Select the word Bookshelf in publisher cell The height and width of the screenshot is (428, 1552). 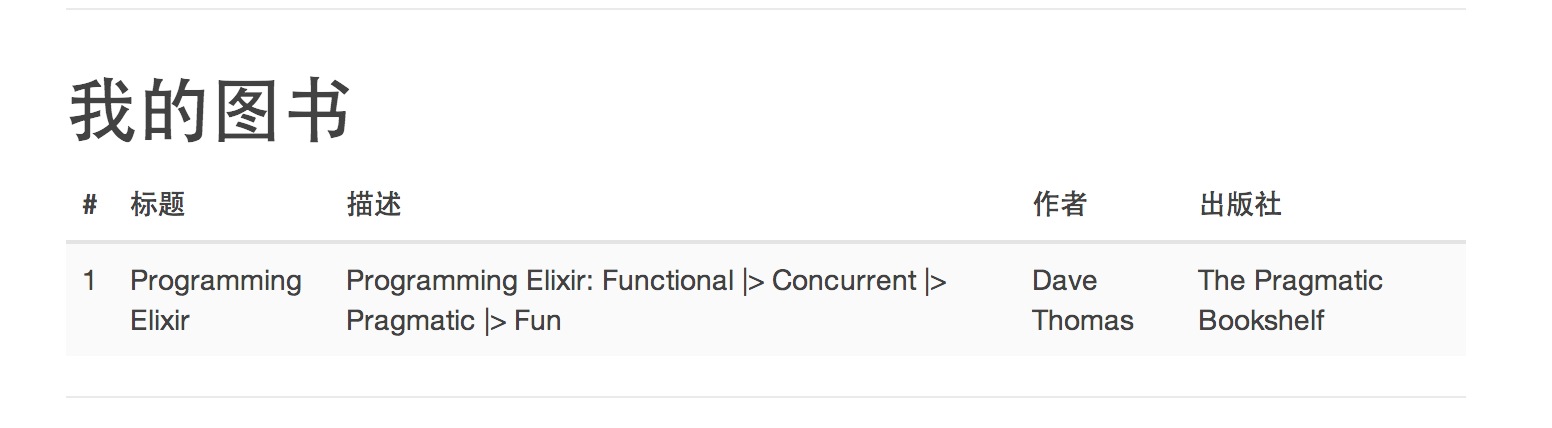pos(1261,321)
